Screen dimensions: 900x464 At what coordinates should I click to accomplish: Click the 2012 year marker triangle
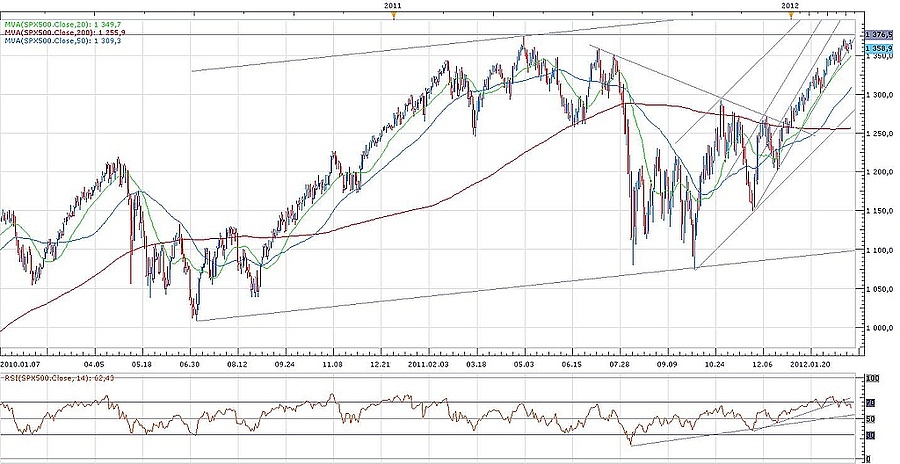791,14
